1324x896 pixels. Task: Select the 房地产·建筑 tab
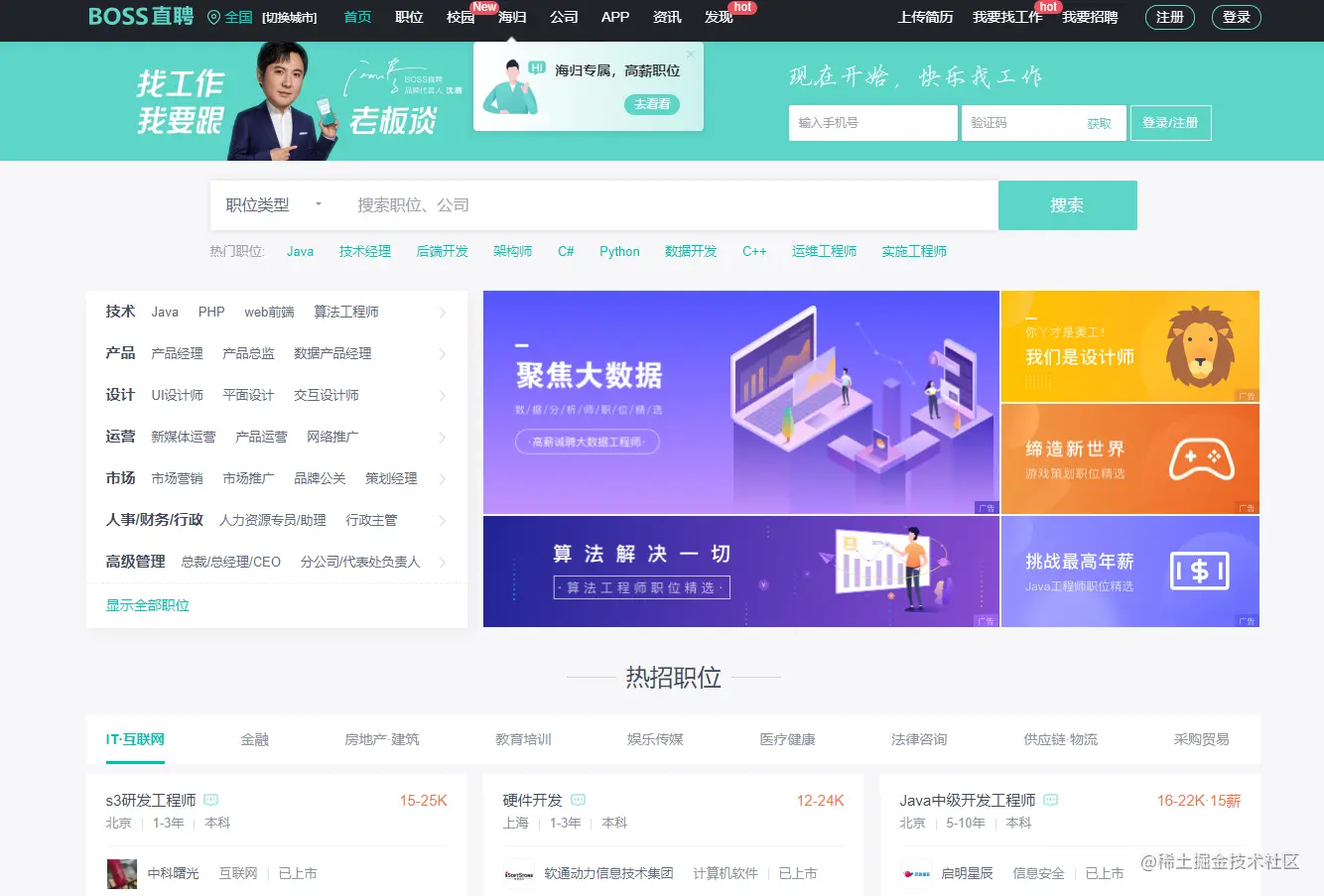(382, 739)
